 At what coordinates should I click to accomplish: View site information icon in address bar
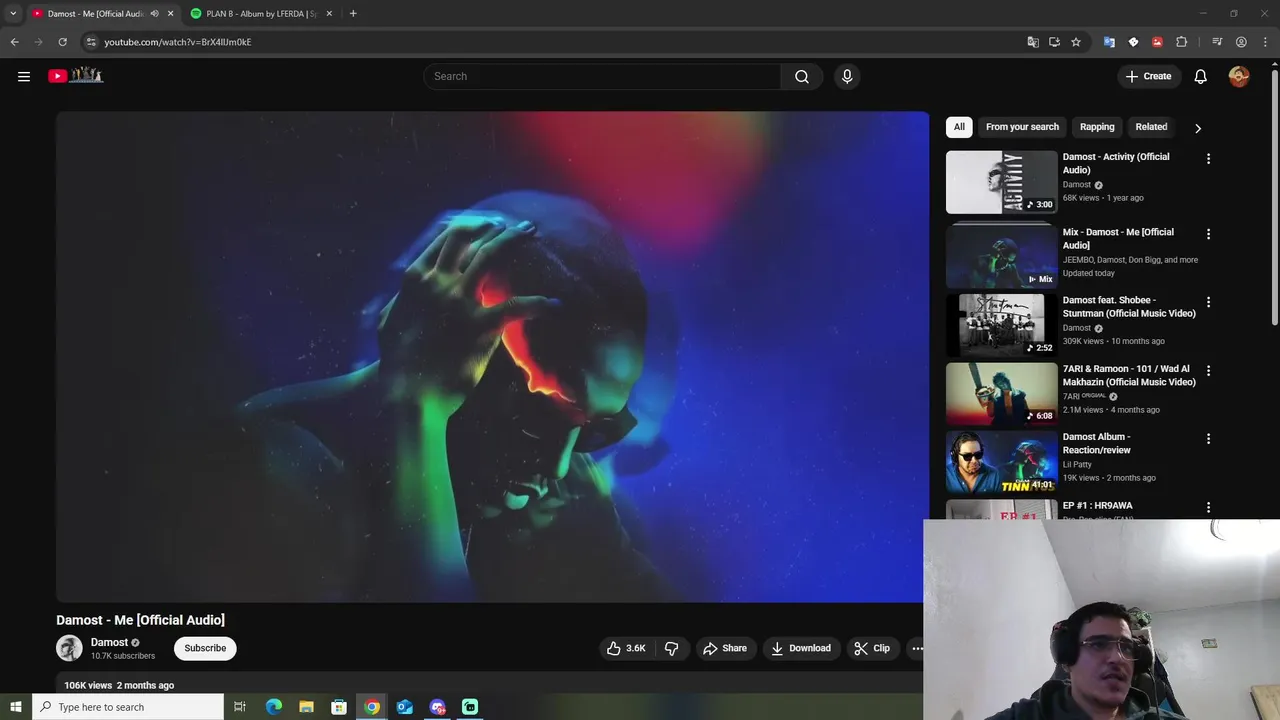[x=91, y=42]
